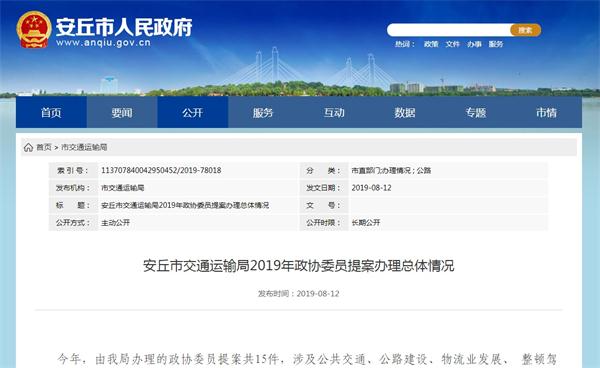Screen dimensions: 600x368
Task: Click 公开时限 label cell
Action: [324, 223]
